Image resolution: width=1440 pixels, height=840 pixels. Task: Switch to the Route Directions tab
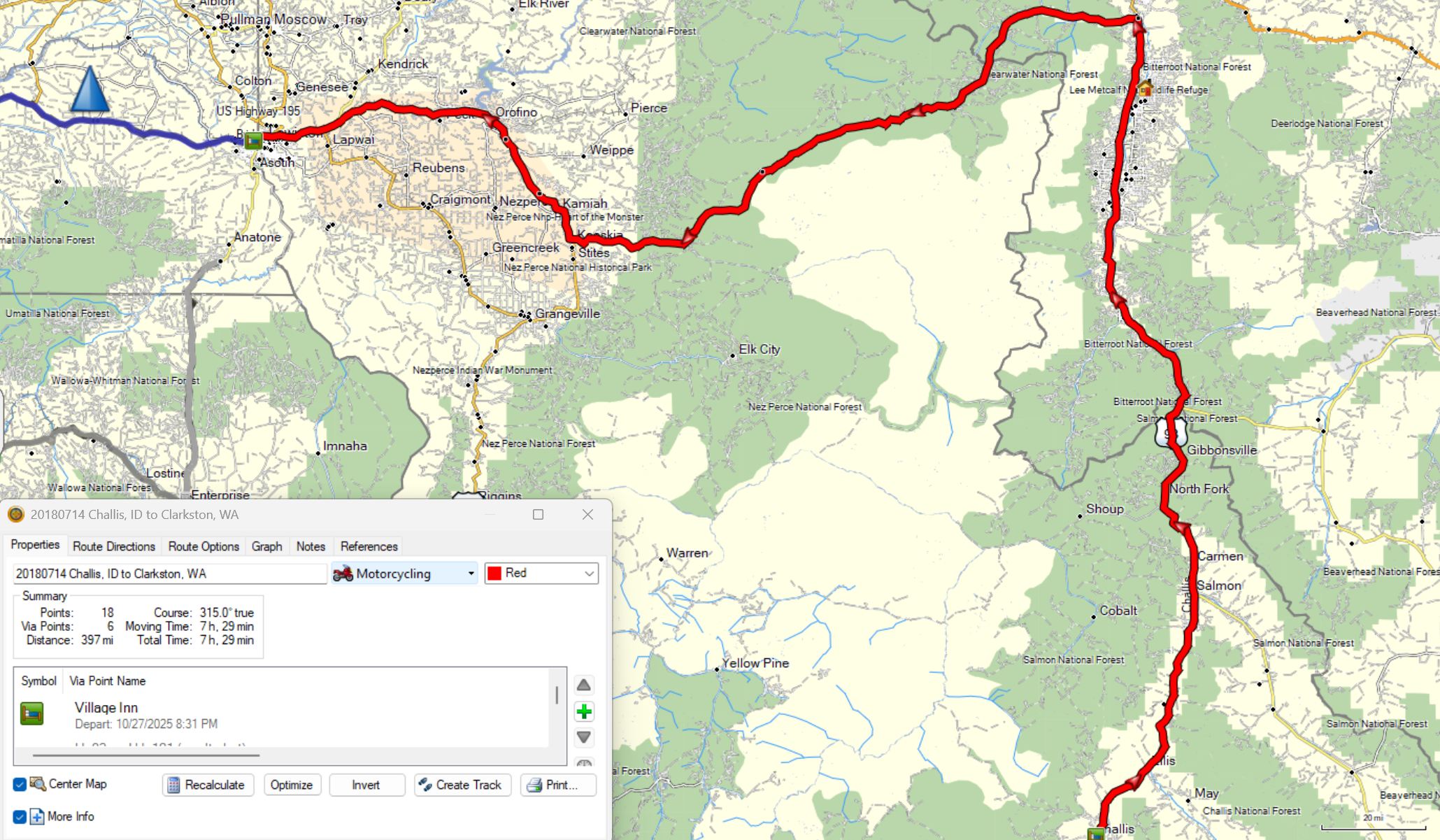114,546
